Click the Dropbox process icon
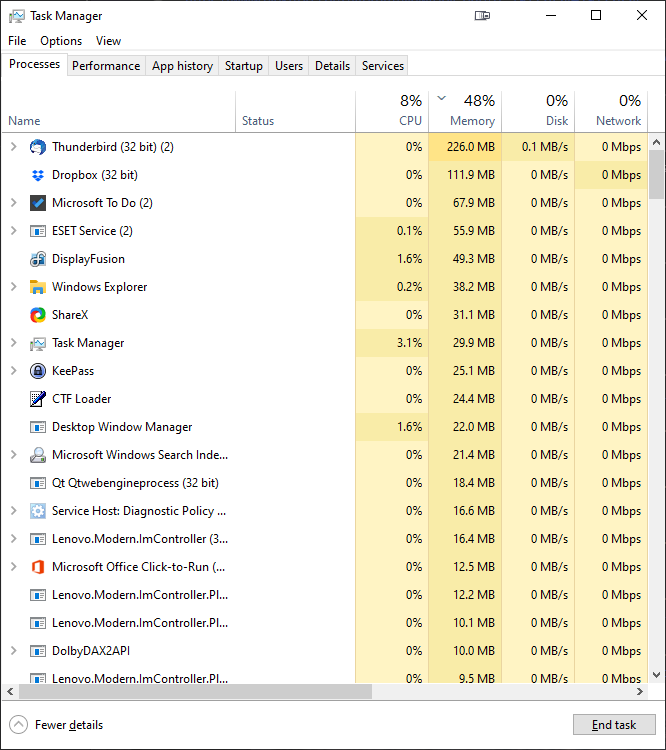This screenshot has width=666, height=750. [38, 175]
